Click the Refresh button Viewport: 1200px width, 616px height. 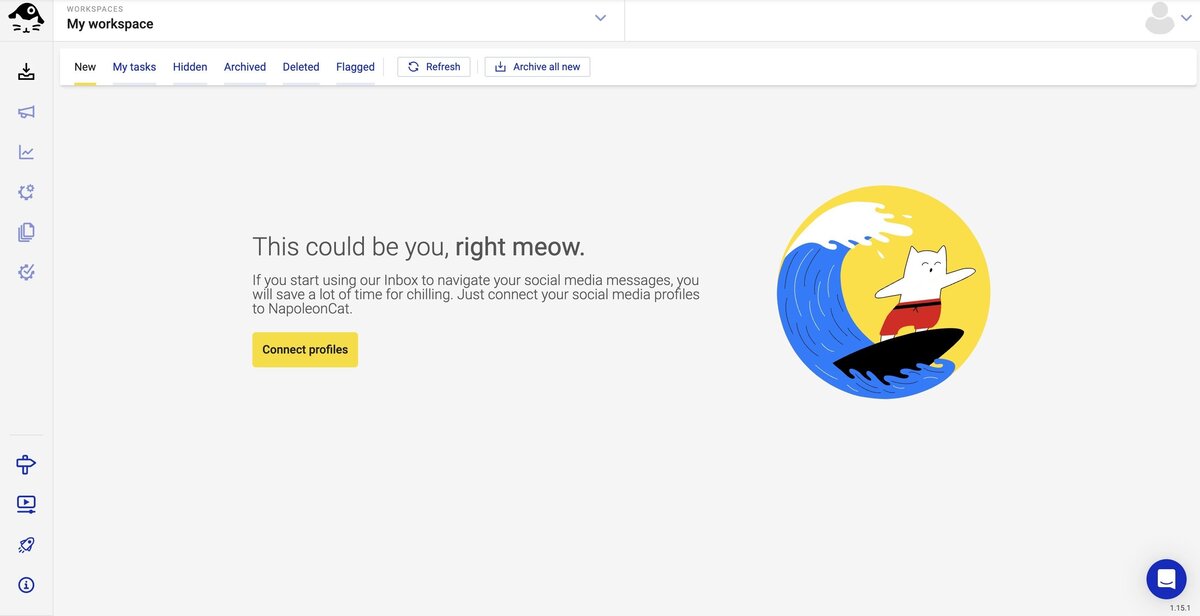434,67
